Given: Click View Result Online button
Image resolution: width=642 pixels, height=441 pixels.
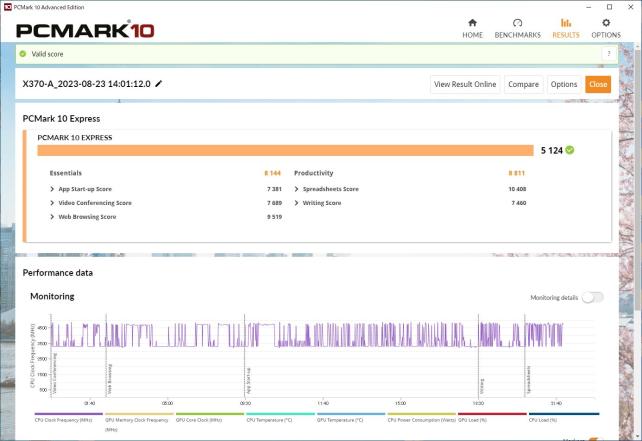Looking at the screenshot, I should [x=465, y=84].
